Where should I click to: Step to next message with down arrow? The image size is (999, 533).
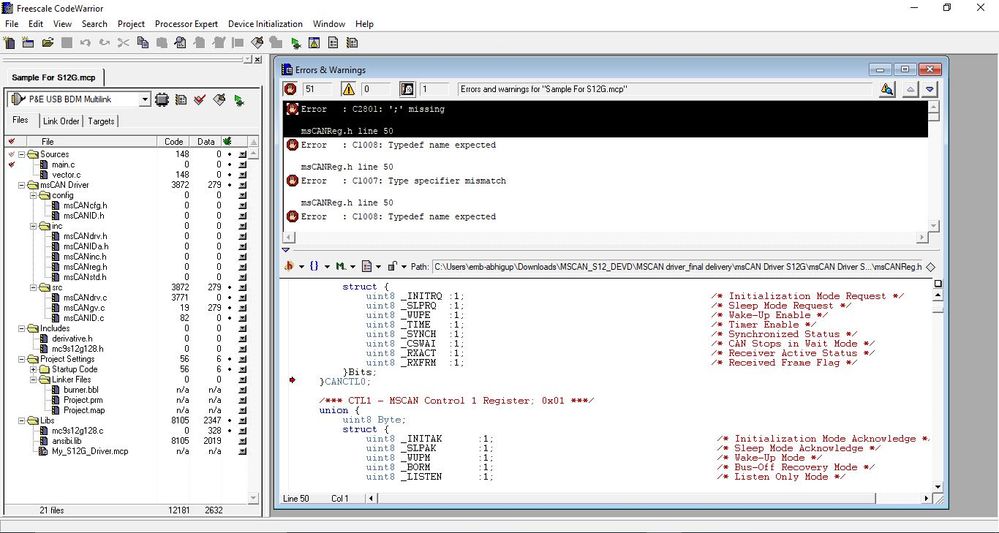pos(929,89)
